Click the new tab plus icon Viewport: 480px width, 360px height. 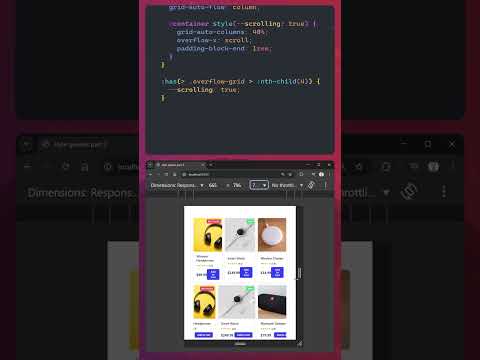point(211,165)
